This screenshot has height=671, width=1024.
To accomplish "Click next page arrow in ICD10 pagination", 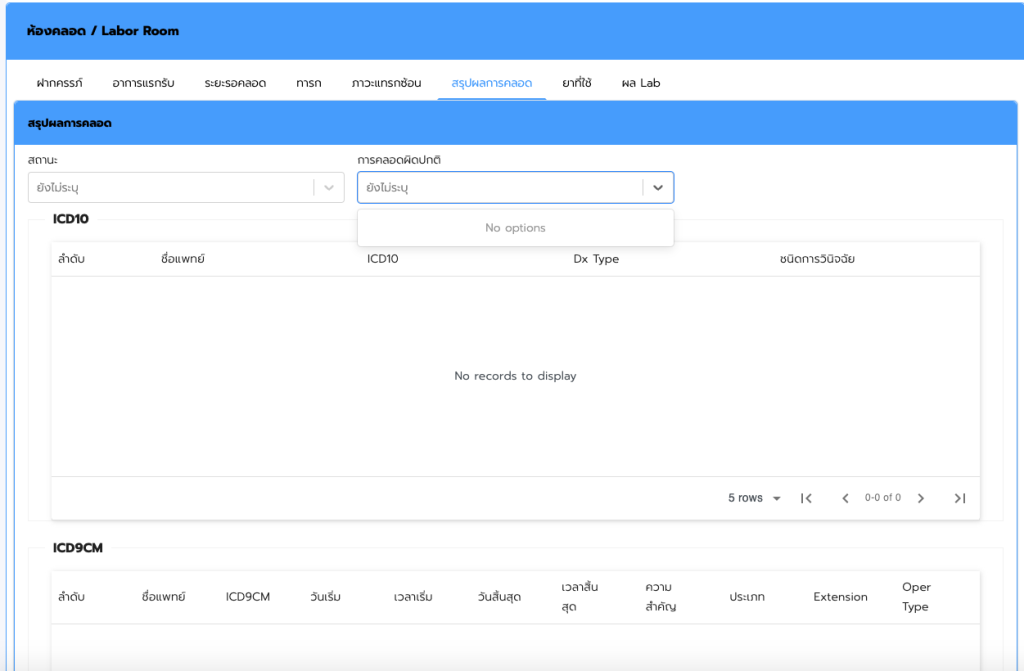I will [921, 498].
